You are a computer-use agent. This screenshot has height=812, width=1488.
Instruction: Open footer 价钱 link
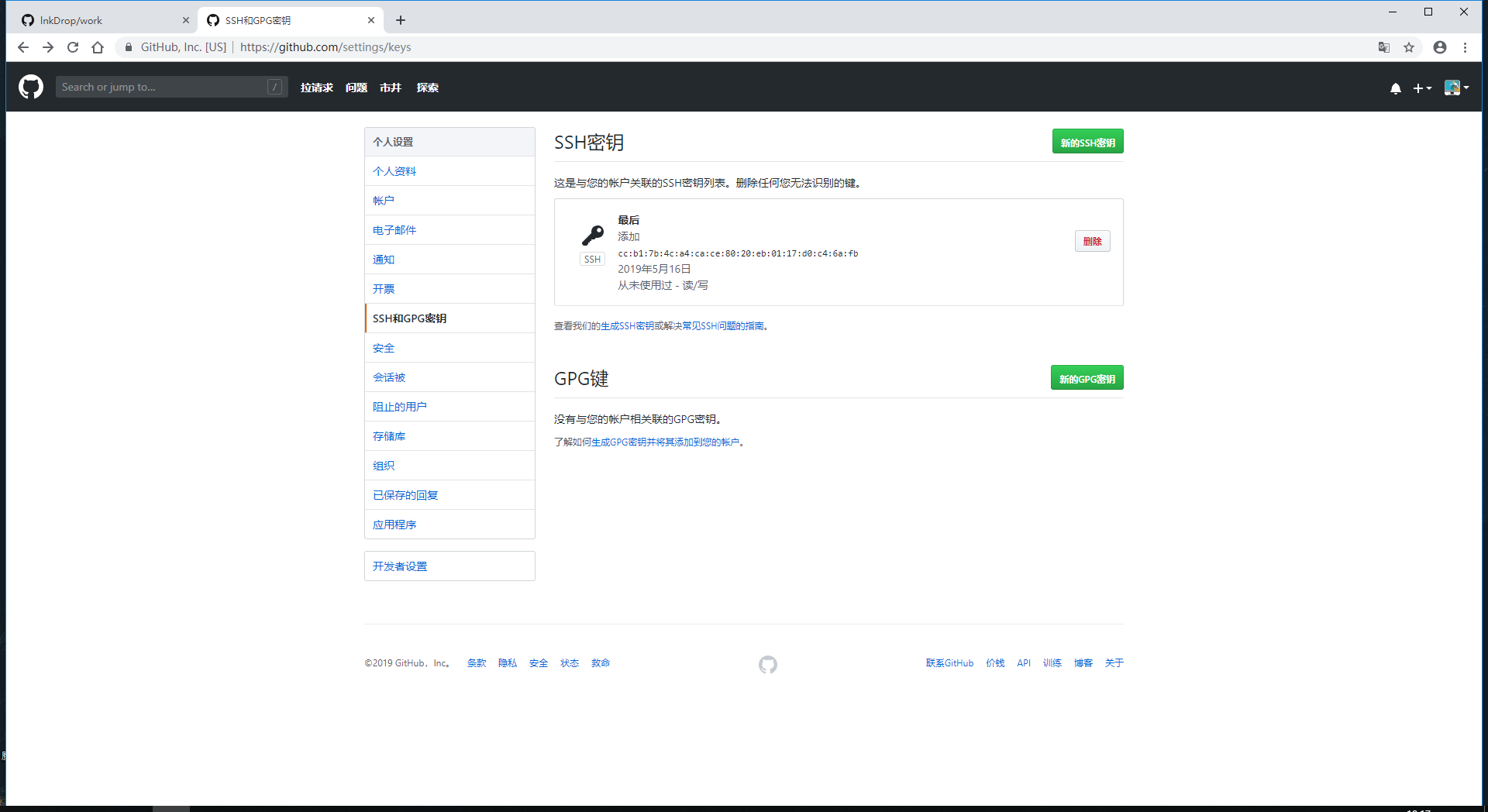995,663
